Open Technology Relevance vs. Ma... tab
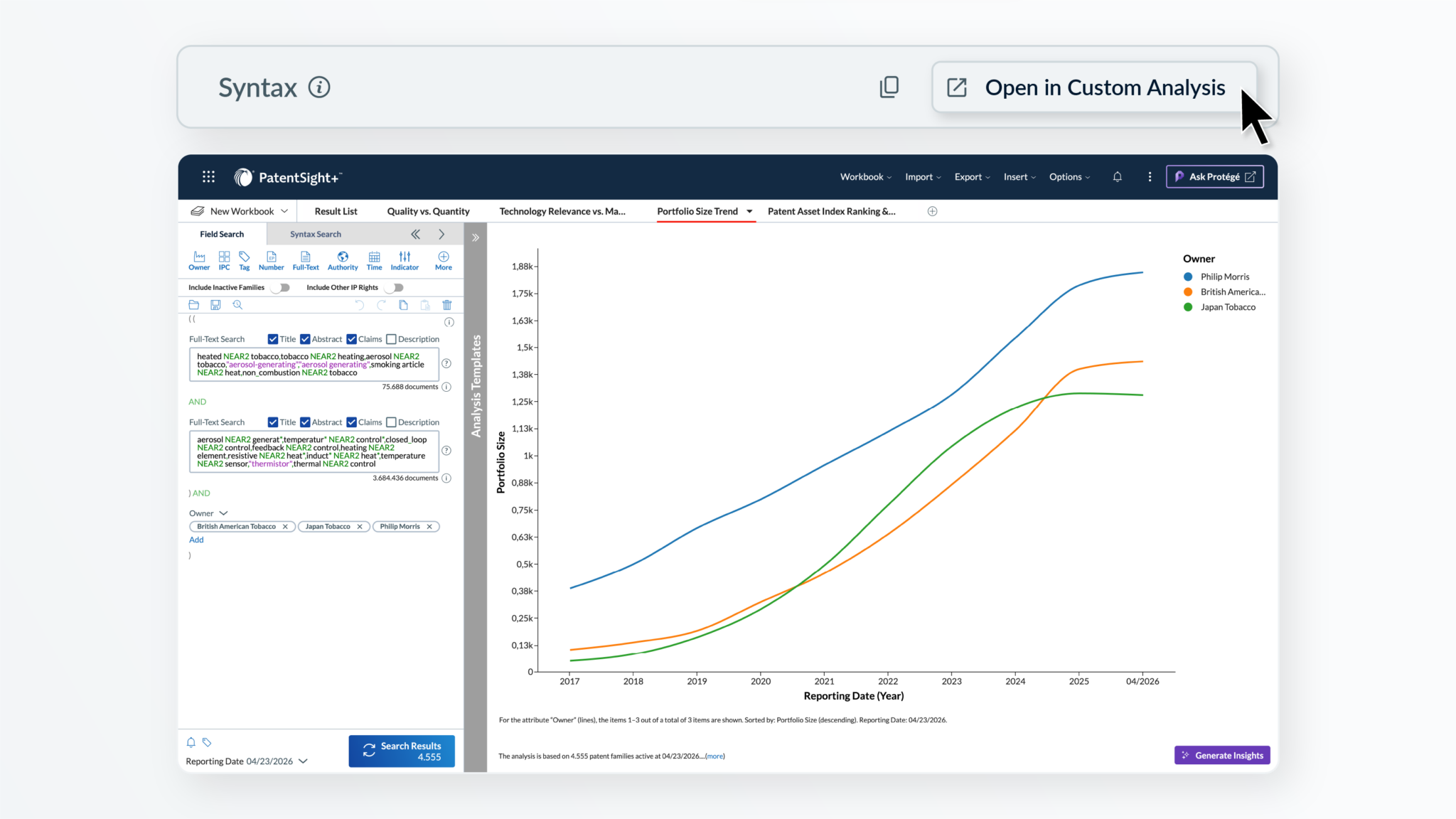 tap(562, 211)
